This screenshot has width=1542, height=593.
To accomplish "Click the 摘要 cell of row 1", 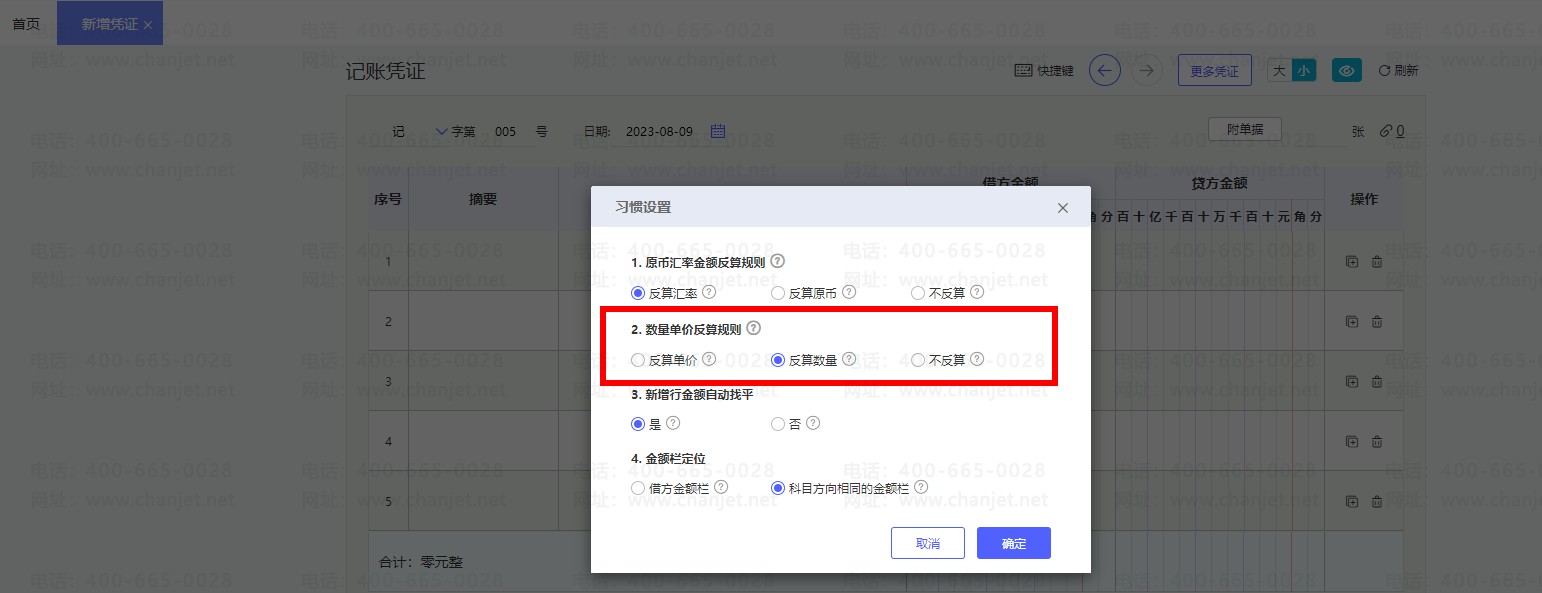I will point(483,261).
